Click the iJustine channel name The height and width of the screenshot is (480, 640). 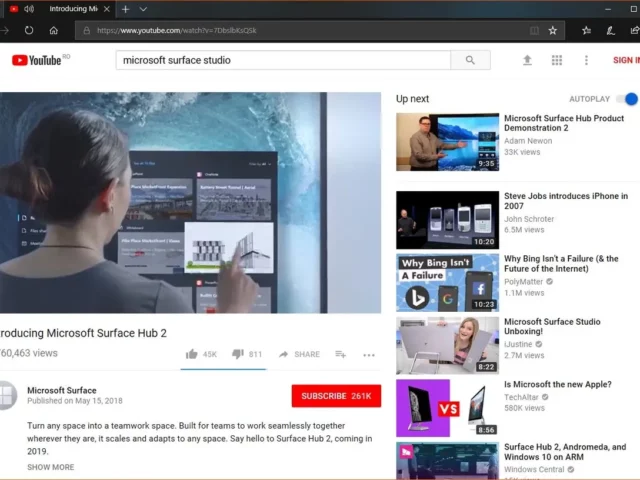[x=518, y=344]
